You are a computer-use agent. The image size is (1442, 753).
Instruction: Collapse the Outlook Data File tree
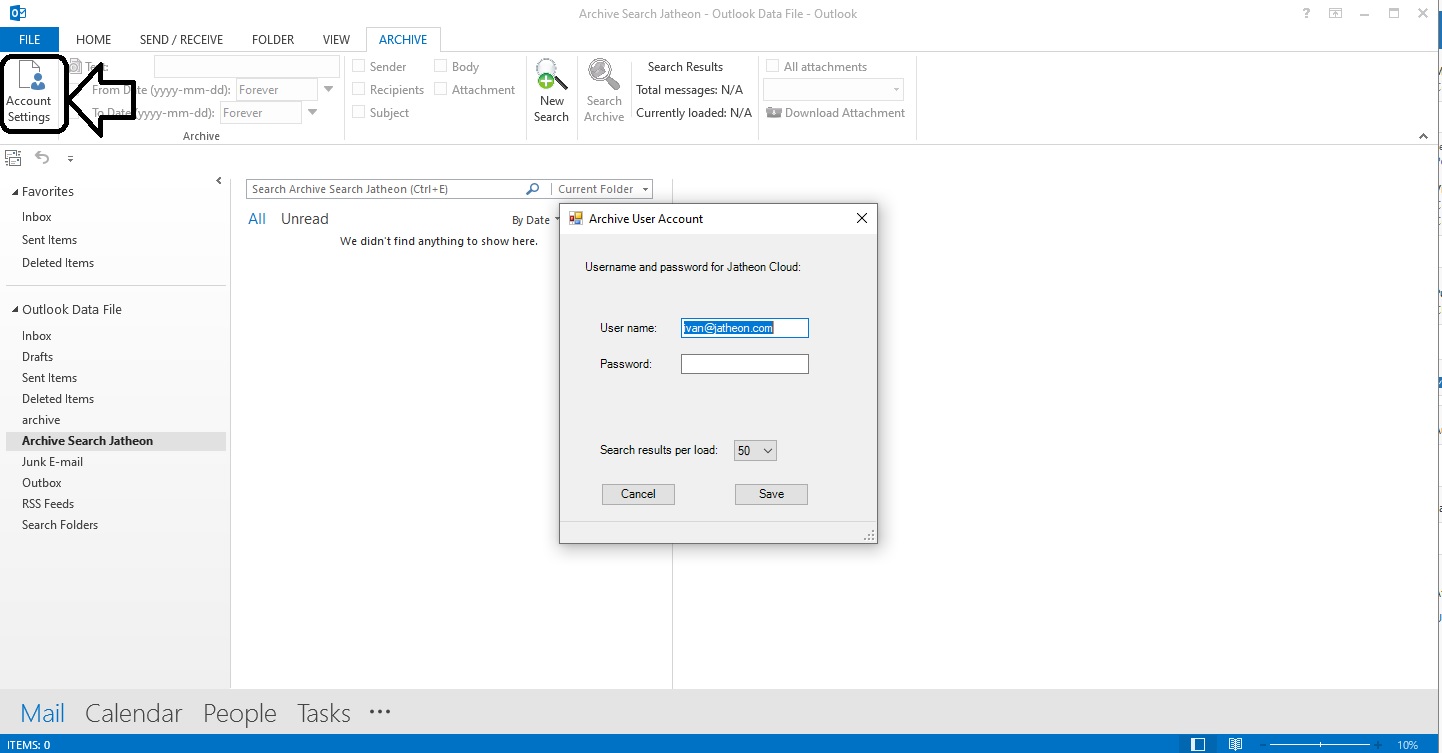(15, 310)
